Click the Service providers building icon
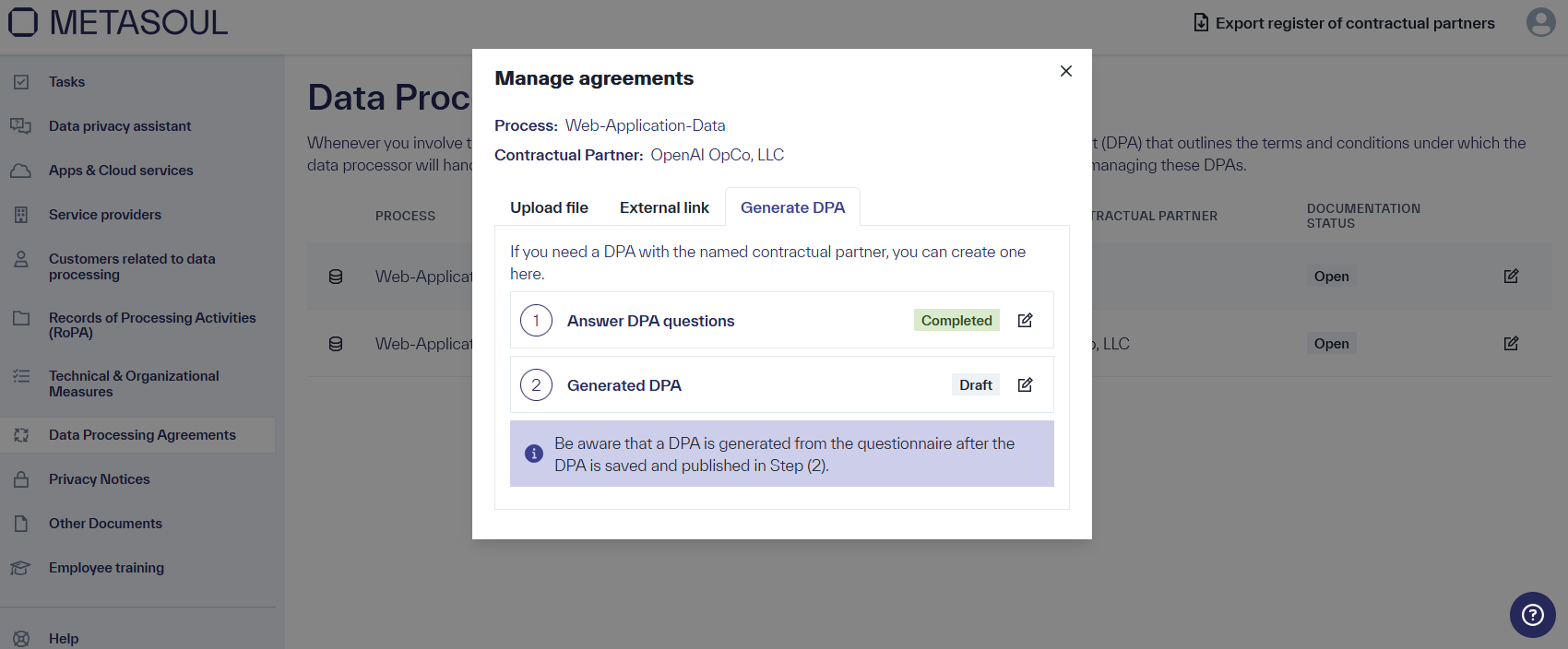Viewport: 1568px width, 649px height. coord(21,215)
